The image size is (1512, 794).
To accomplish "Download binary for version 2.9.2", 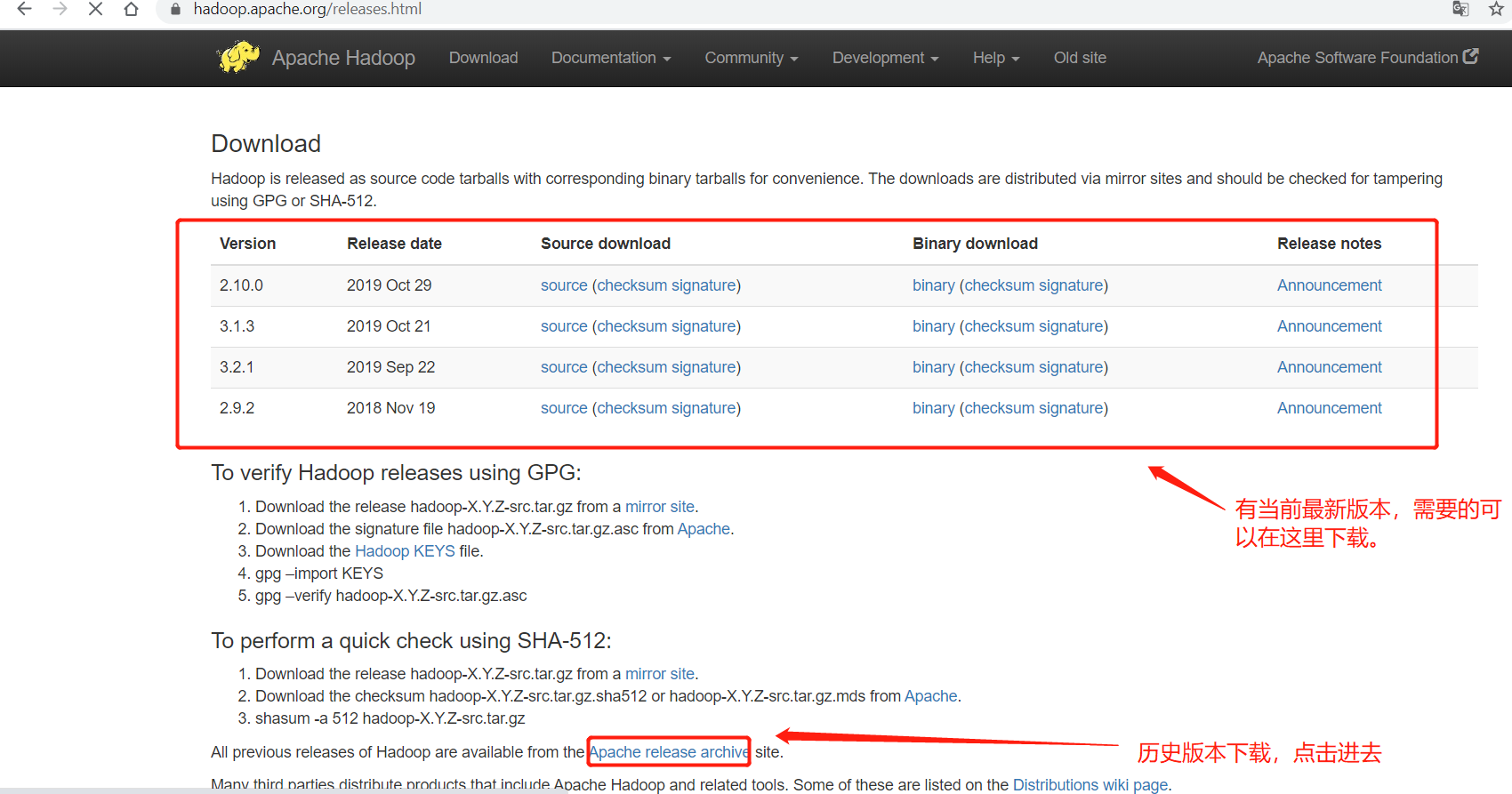I will (934, 408).
